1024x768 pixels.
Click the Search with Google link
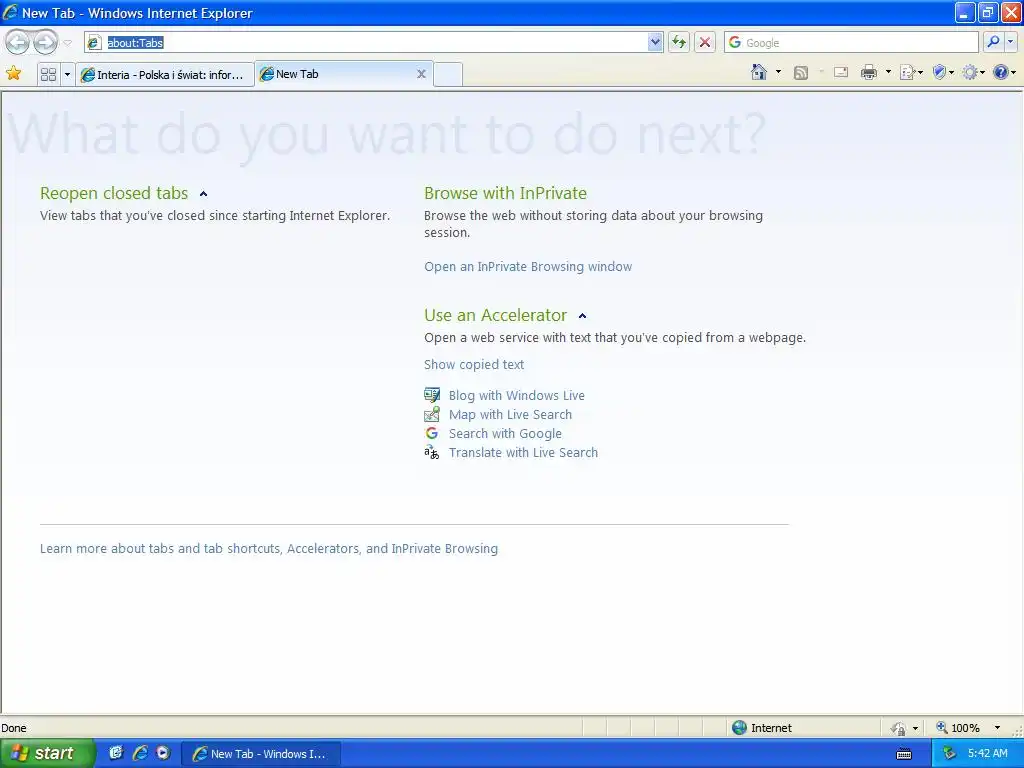point(505,434)
